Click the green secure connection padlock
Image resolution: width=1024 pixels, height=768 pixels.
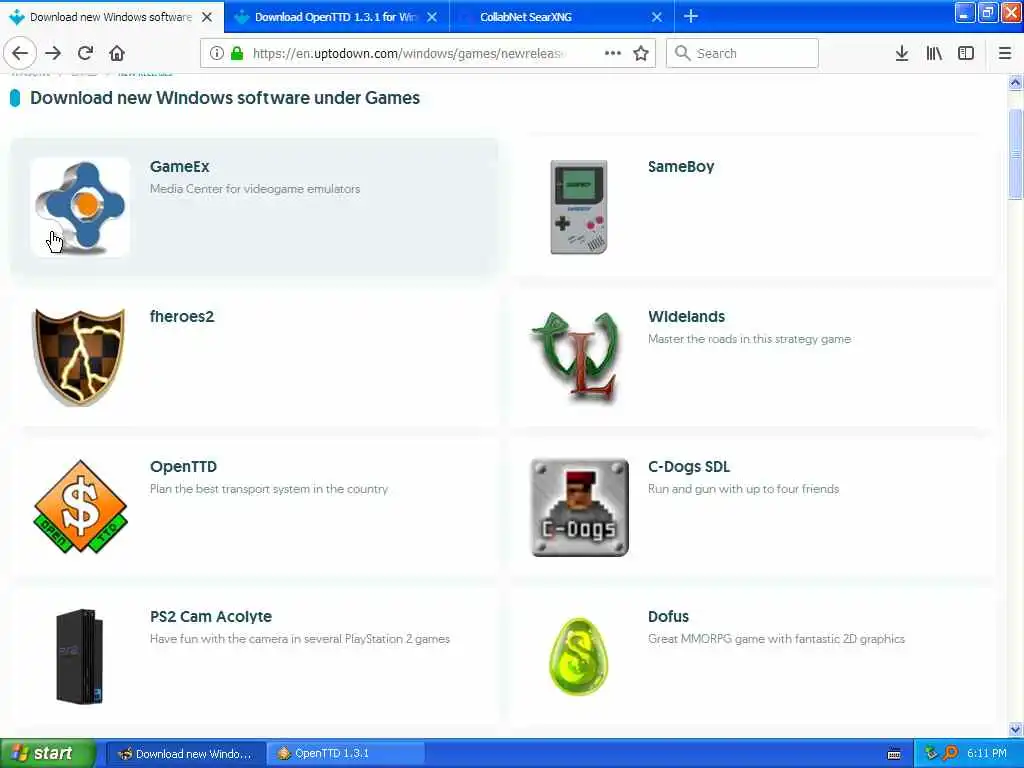pyautogui.click(x=236, y=54)
